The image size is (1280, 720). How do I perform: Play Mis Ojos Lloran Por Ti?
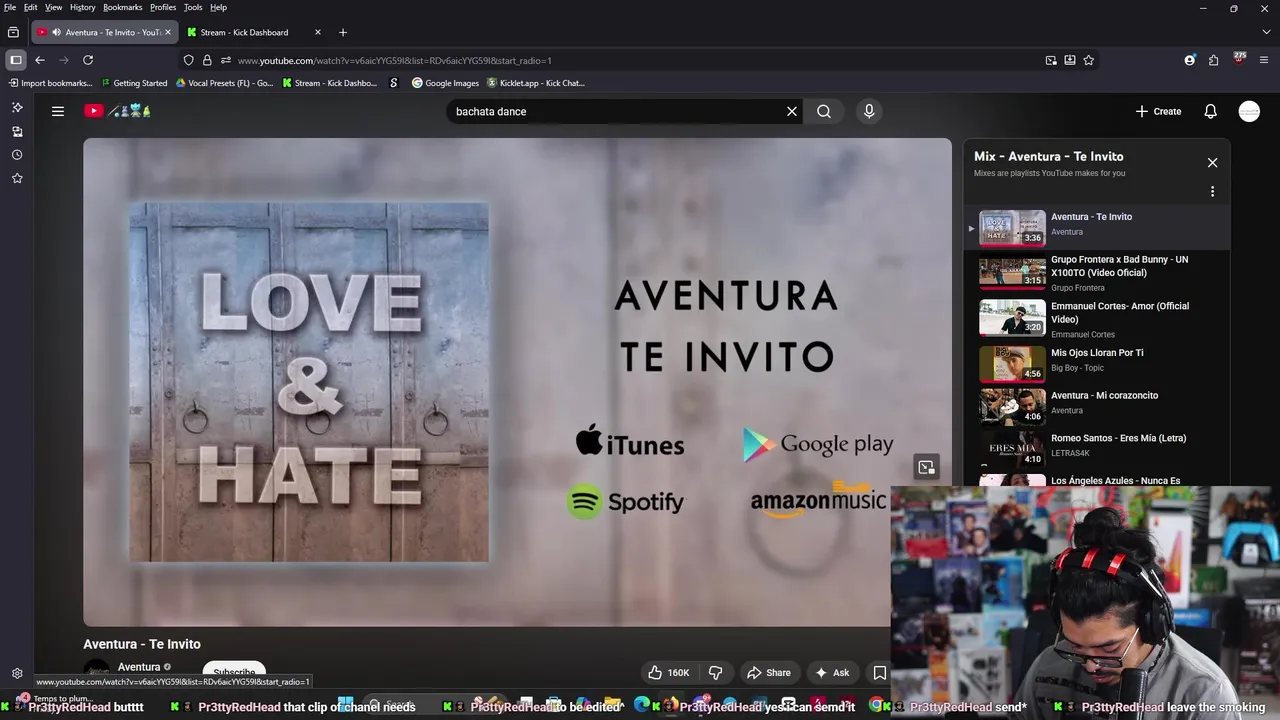(x=1096, y=363)
